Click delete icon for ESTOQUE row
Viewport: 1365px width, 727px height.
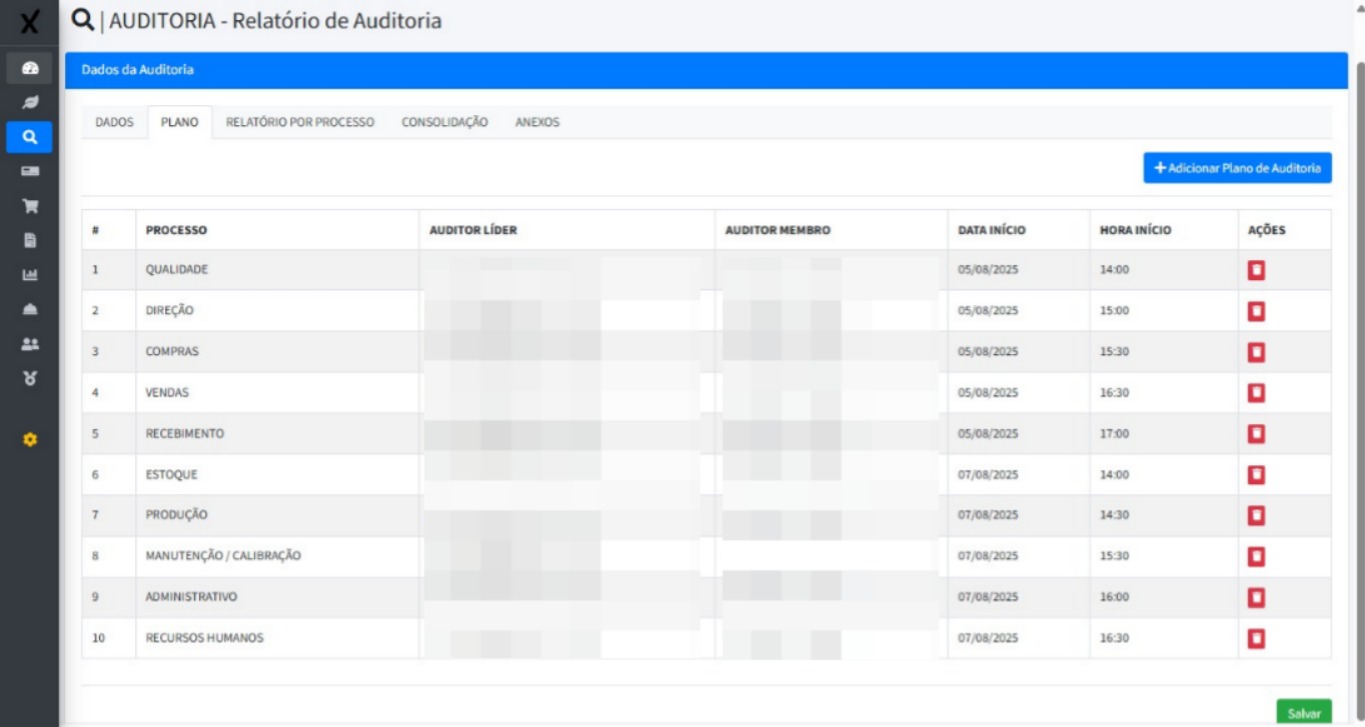point(1256,475)
